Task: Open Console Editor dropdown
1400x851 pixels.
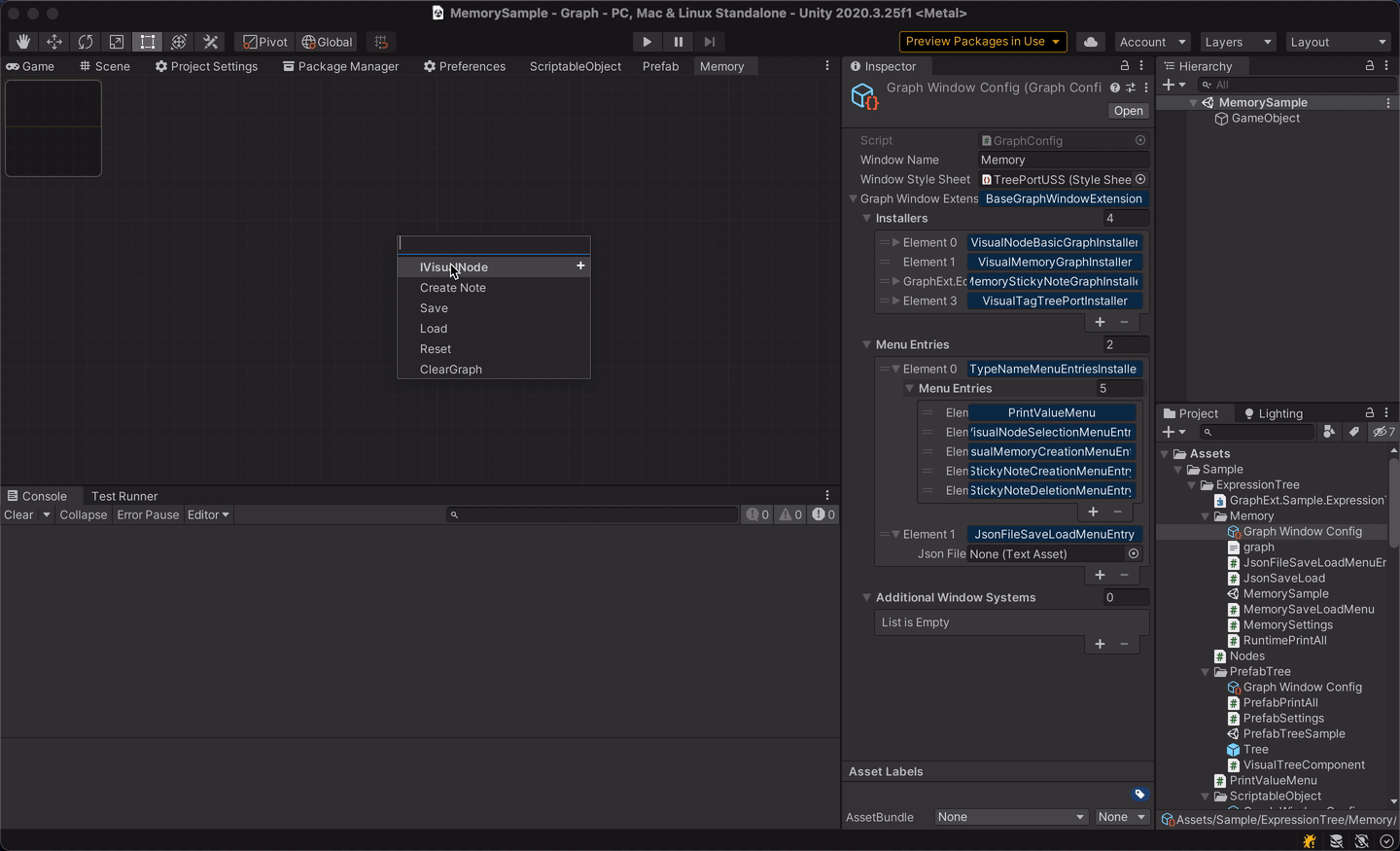Action: point(208,514)
